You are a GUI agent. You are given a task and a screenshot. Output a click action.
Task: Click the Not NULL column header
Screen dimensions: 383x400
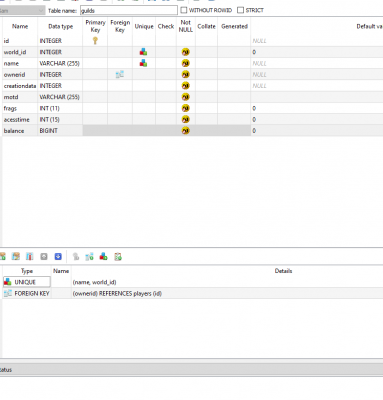pos(186,26)
